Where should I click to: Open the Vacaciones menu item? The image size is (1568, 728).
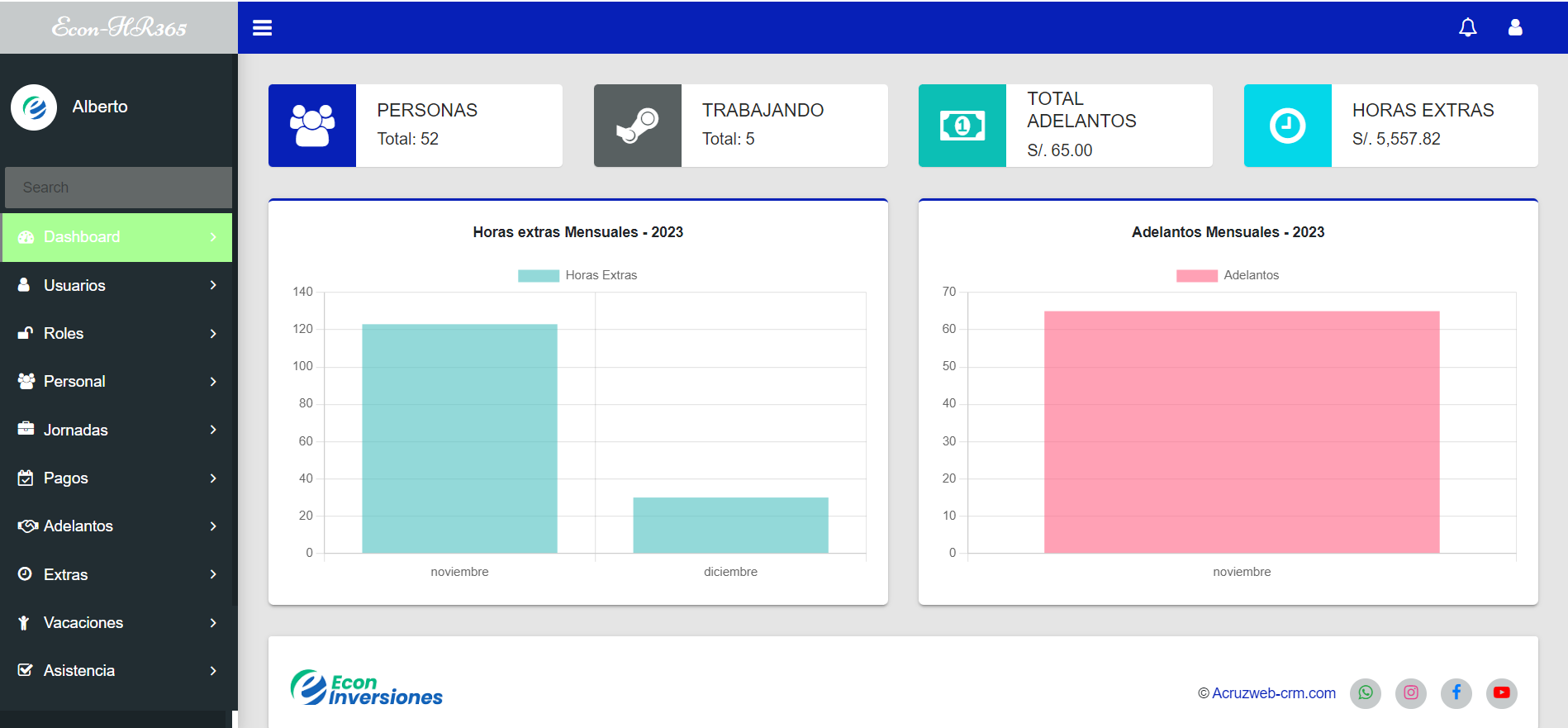click(117, 622)
